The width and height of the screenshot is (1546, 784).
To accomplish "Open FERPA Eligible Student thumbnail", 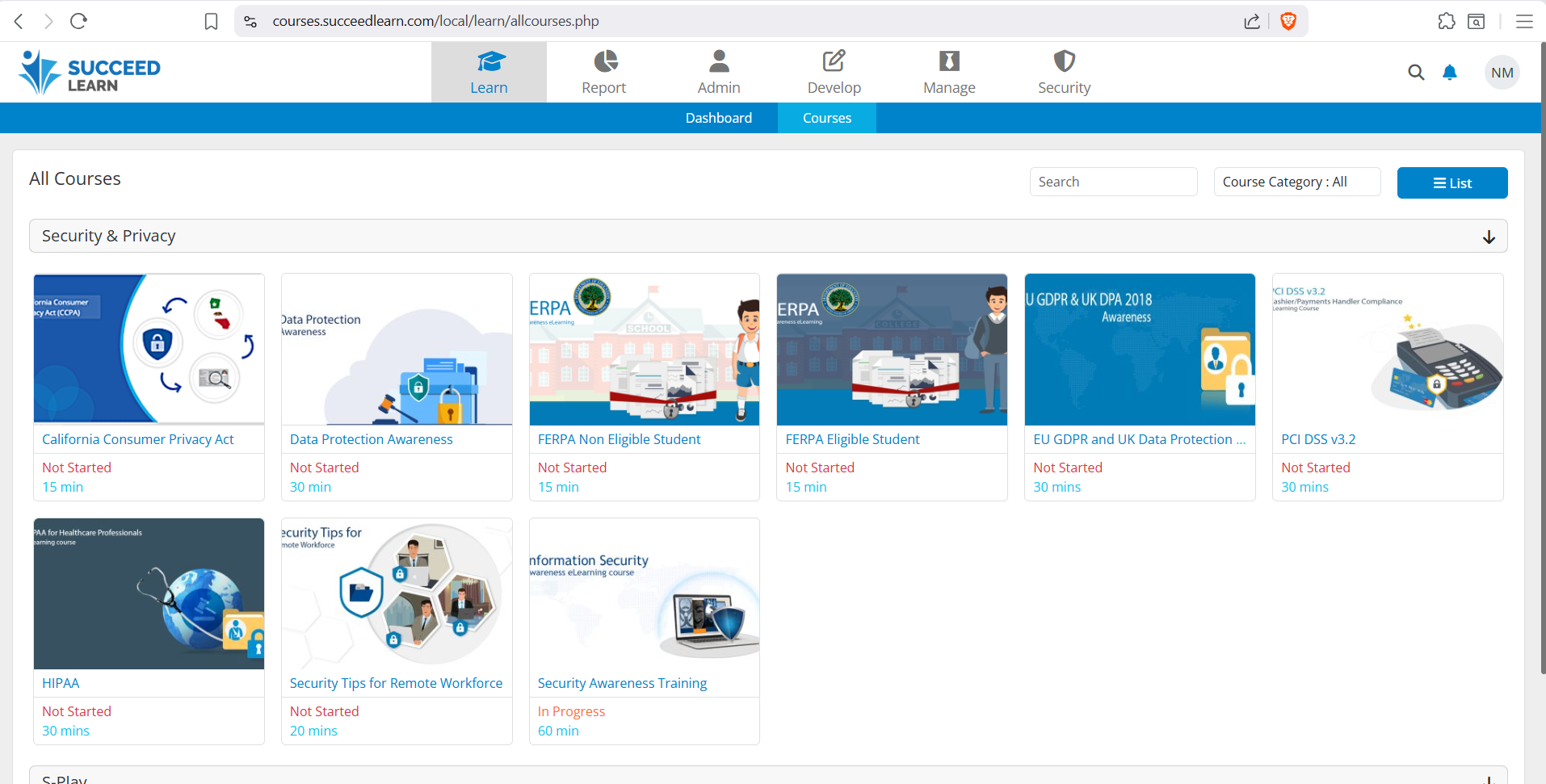I will [x=892, y=349].
